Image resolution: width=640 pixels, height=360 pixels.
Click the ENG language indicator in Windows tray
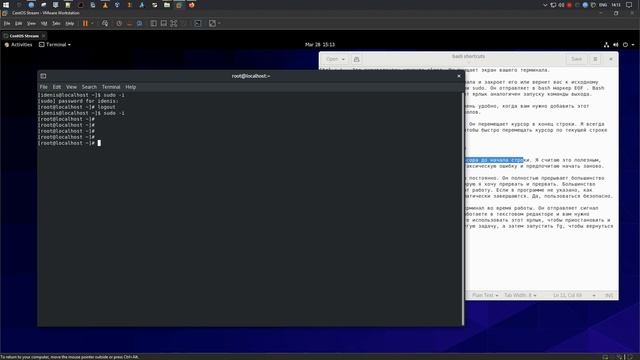pyautogui.click(x=603, y=5)
